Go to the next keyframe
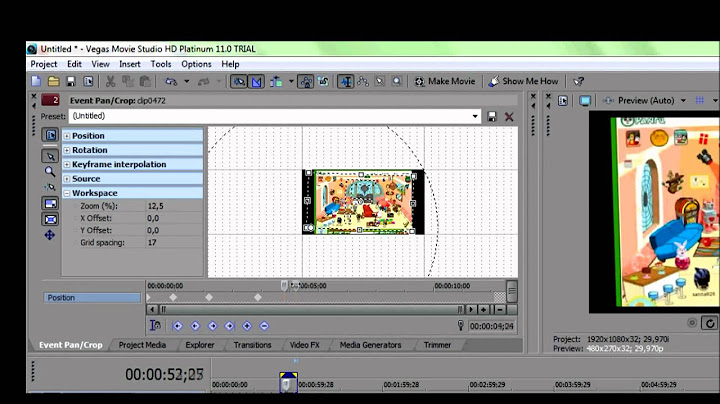720x404 pixels. click(213, 326)
